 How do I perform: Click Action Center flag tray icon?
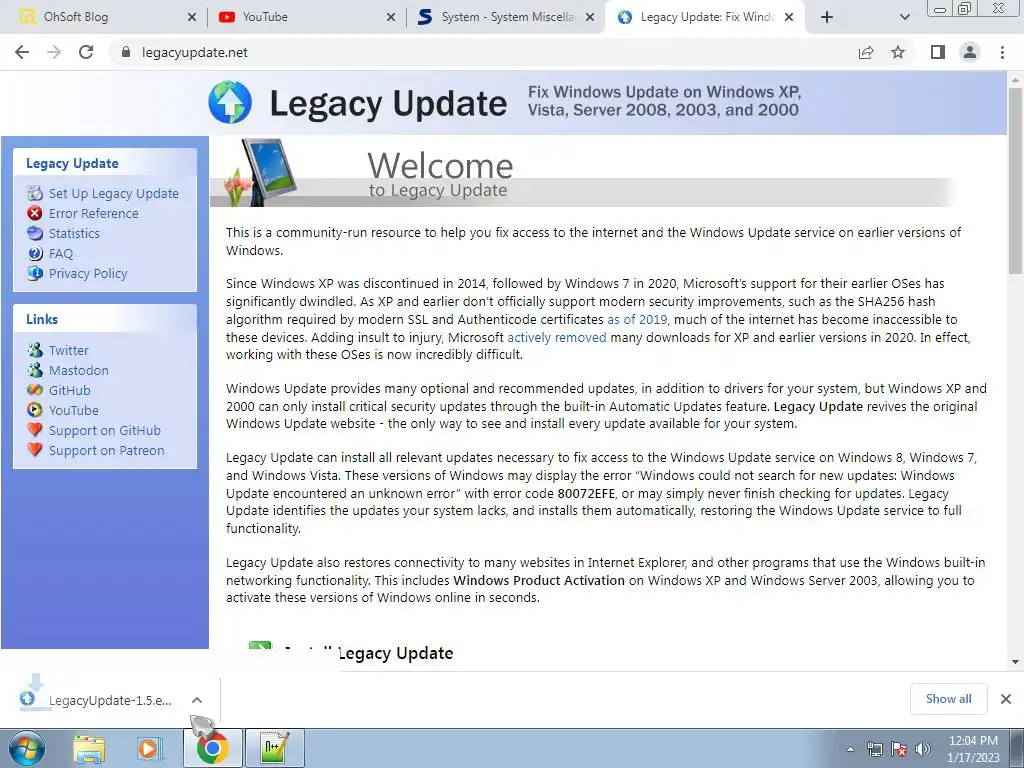(899, 749)
